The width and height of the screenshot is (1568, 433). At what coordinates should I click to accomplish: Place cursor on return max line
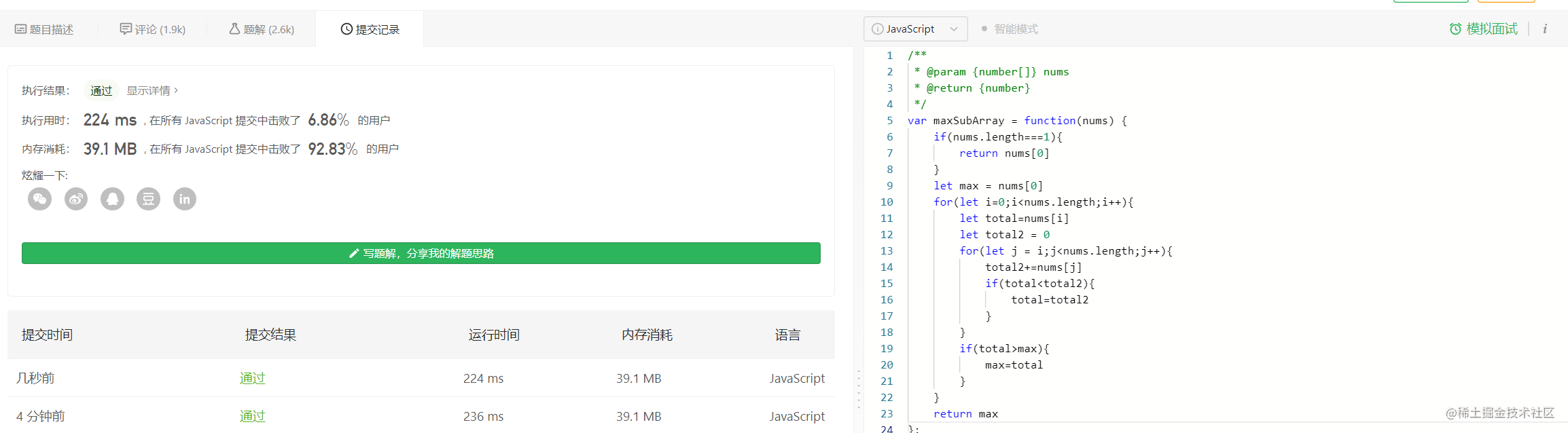(x=965, y=414)
